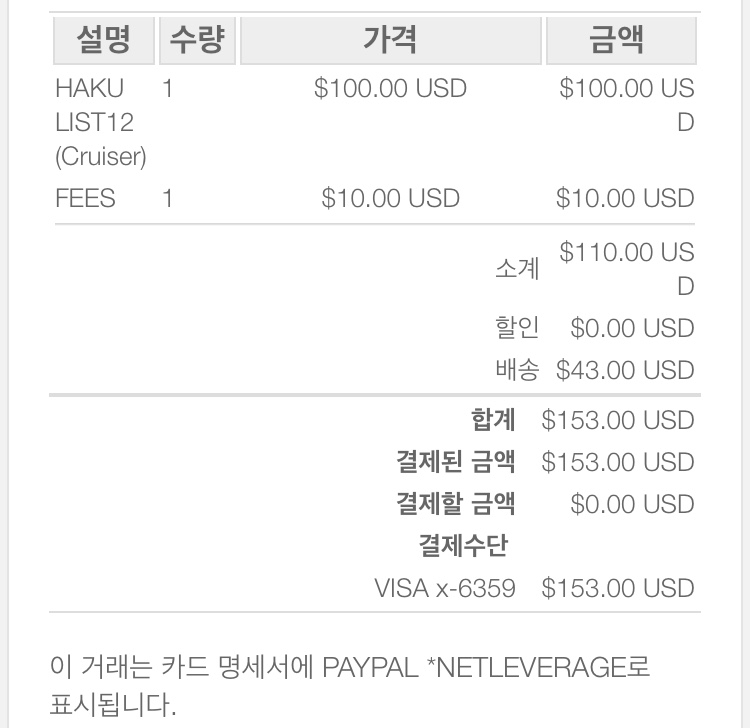Click the 결제할 금액 amount due label
Viewport: 750px width, 728px height.
[456, 504]
